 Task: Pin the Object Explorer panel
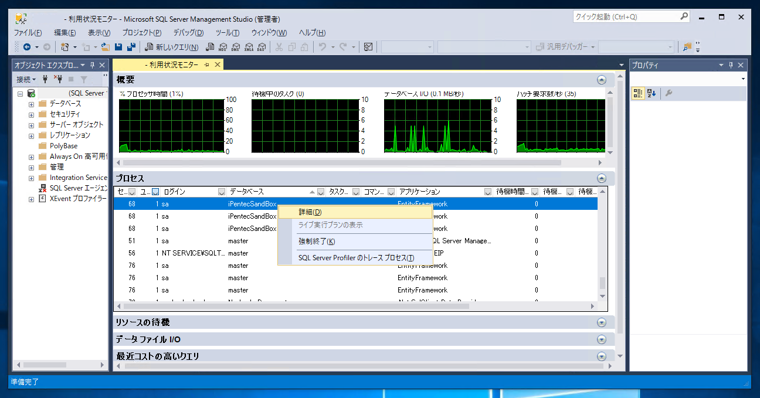[93, 65]
